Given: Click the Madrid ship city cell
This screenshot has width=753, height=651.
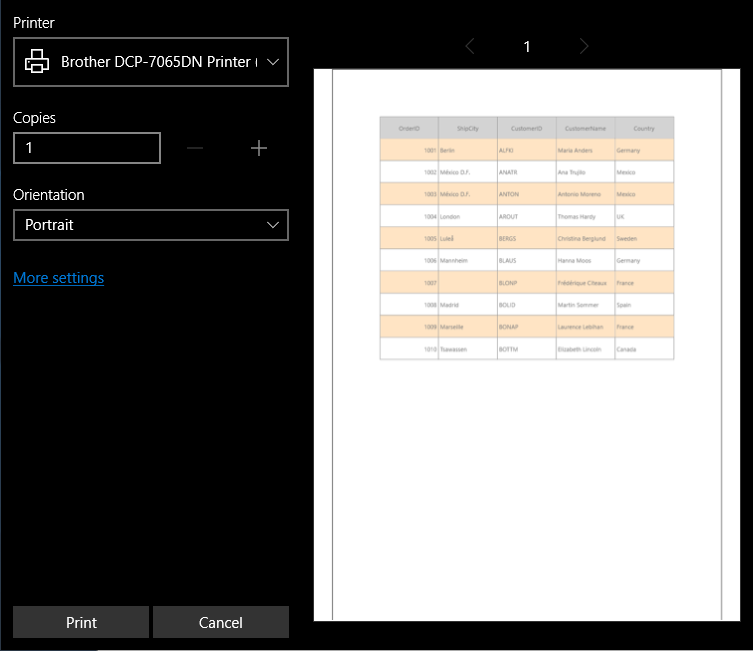Looking at the screenshot, I should [x=468, y=305].
